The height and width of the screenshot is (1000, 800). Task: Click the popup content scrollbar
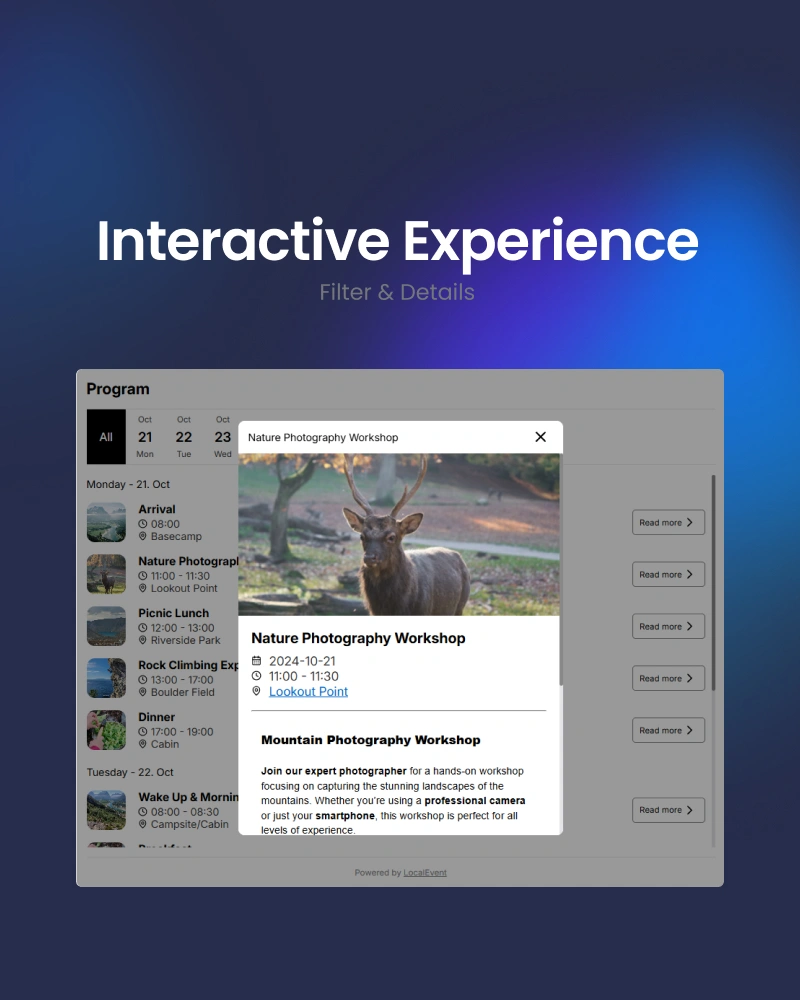coord(561,570)
